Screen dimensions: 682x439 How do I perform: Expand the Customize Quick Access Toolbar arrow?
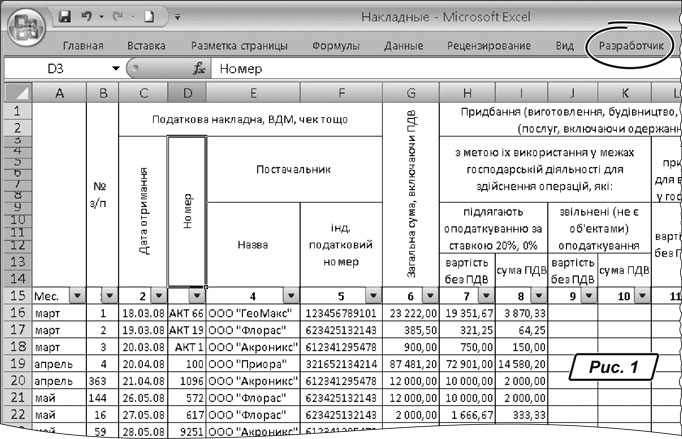click(x=178, y=18)
